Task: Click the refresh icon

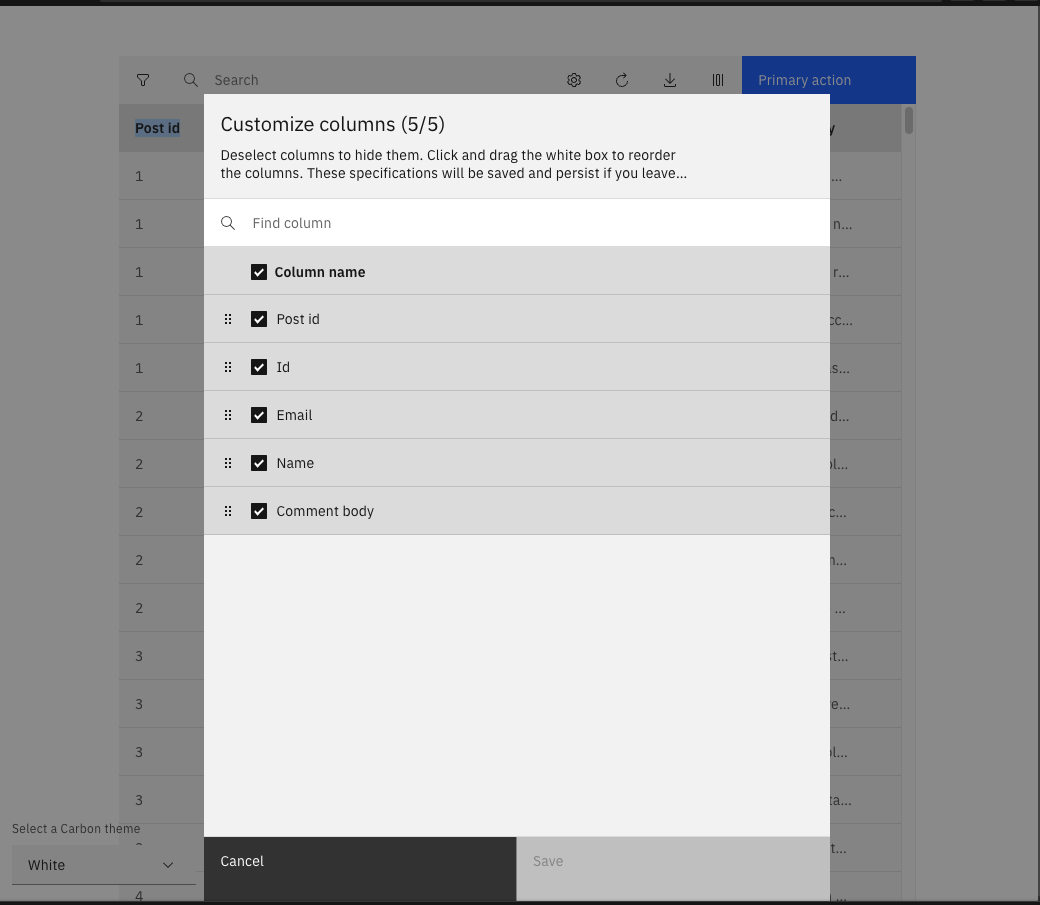Action: pyautogui.click(x=622, y=80)
